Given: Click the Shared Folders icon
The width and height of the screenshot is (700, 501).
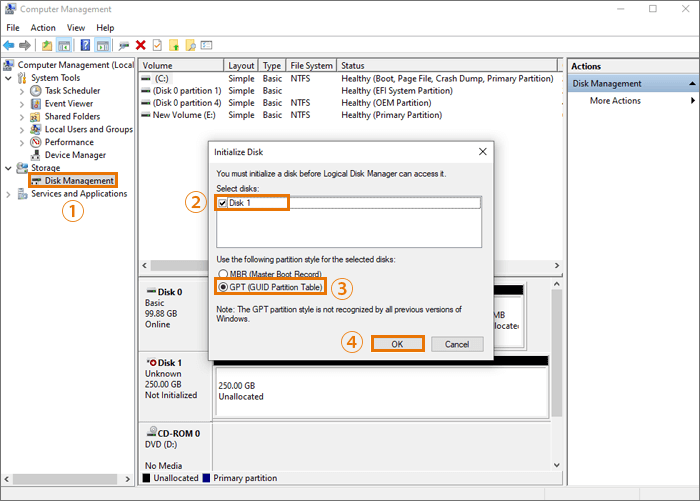Looking at the screenshot, I should [36, 117].
